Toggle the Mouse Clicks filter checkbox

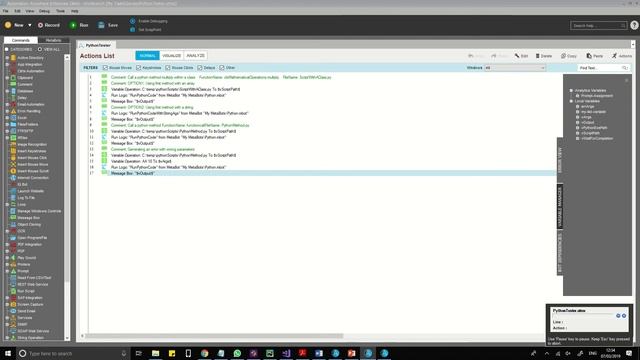click(168, 68)
